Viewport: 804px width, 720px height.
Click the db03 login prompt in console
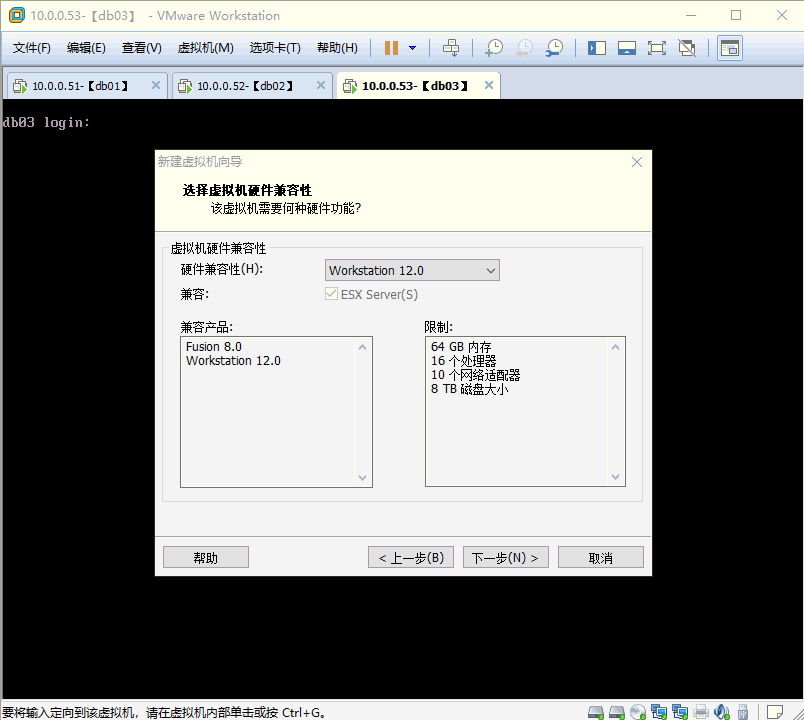pos(46,123)
